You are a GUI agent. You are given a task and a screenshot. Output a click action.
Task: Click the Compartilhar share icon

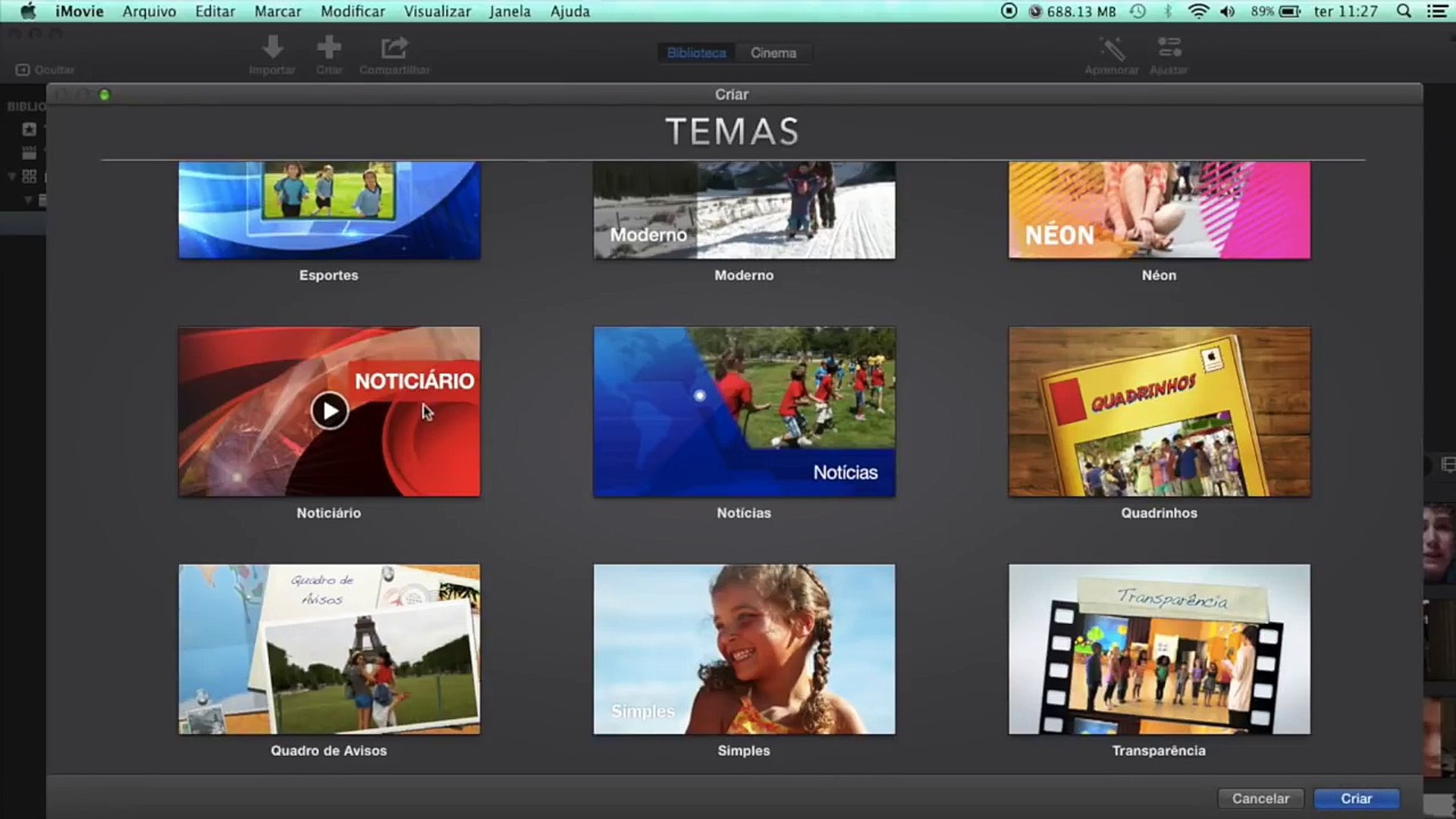click(x=394, y=55)
